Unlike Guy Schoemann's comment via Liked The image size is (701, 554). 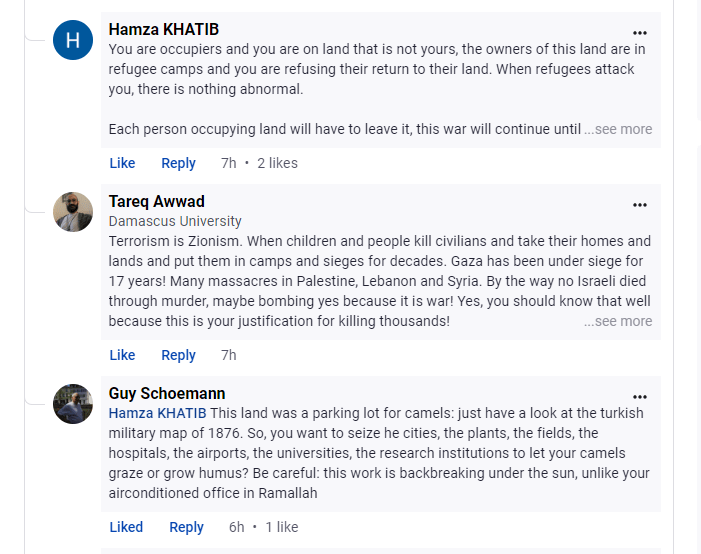(x=126, y=527)
